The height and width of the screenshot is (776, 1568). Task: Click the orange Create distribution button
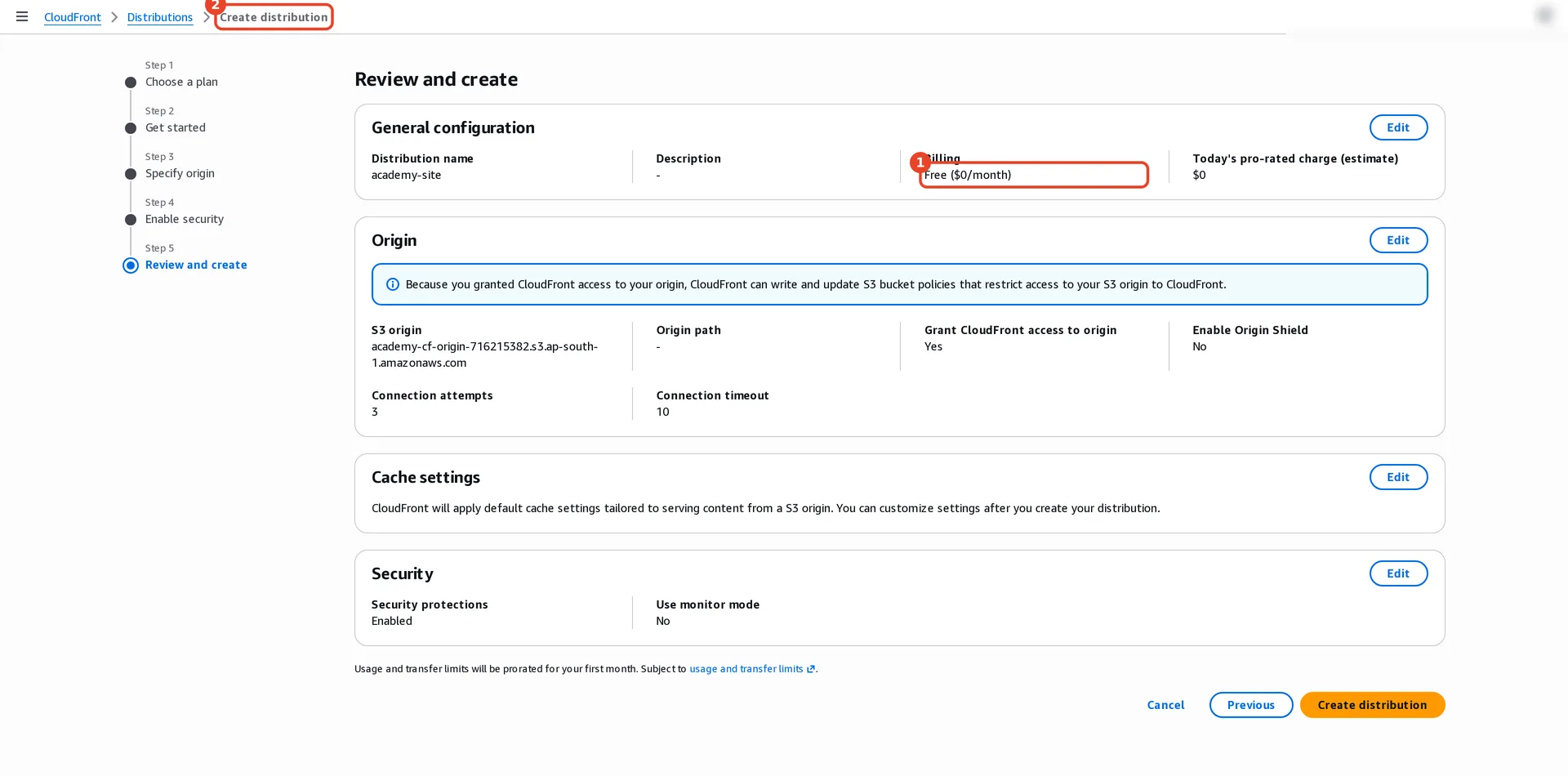pos(1372,705)
